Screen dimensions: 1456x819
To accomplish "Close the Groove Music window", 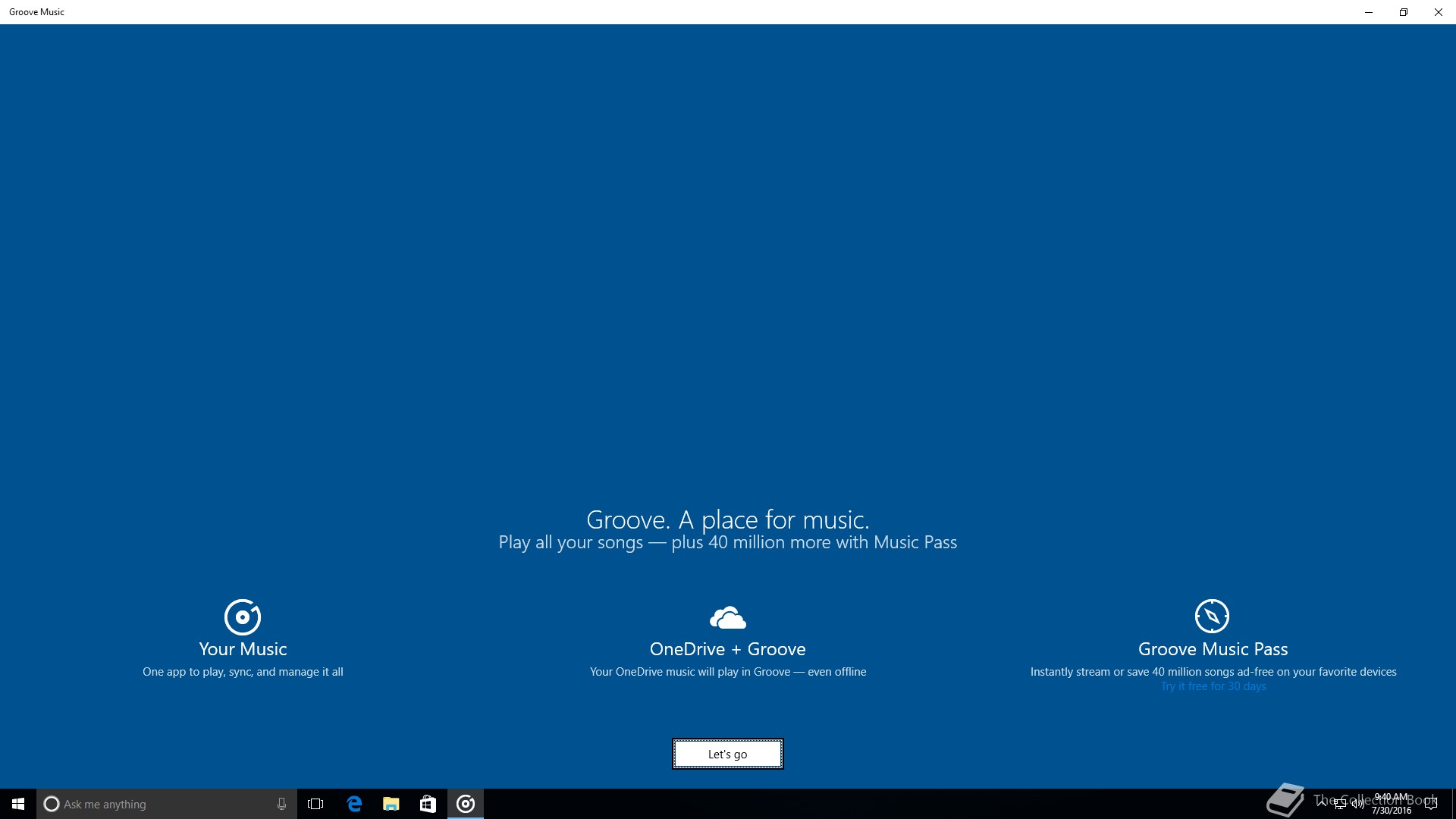I will point(1439,12).
